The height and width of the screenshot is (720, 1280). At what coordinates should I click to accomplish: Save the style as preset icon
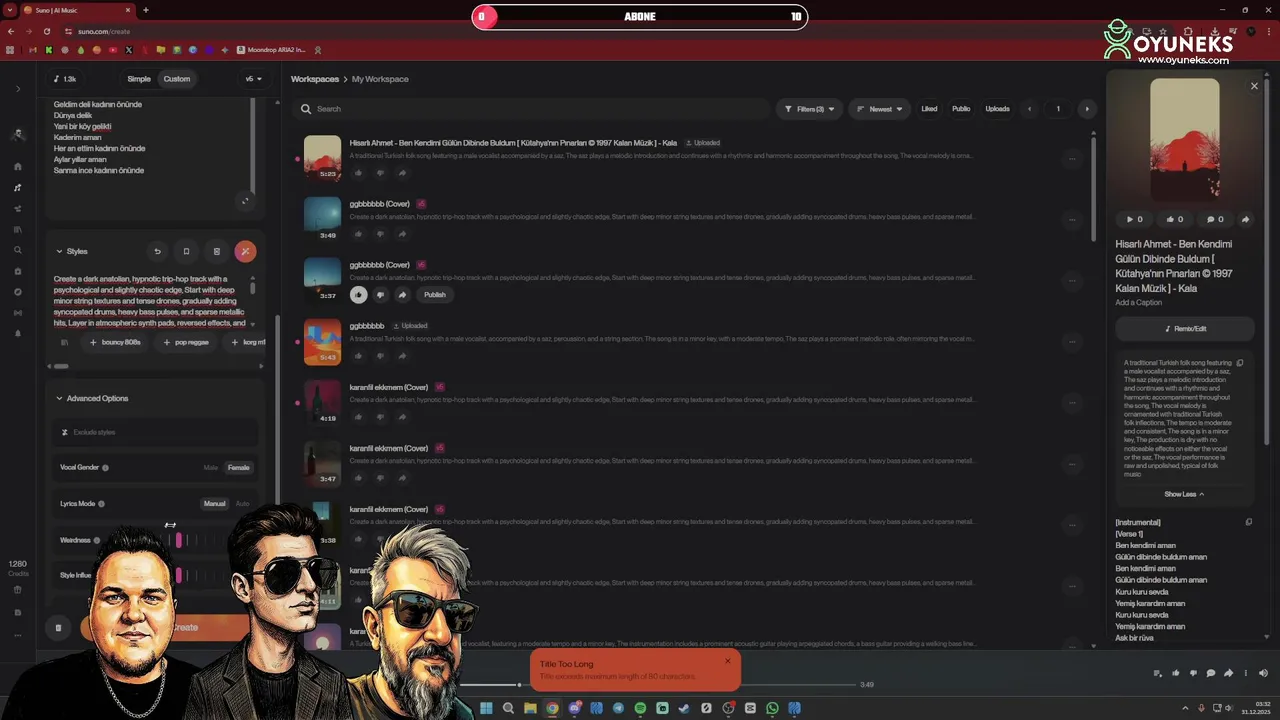pos(186,252)
